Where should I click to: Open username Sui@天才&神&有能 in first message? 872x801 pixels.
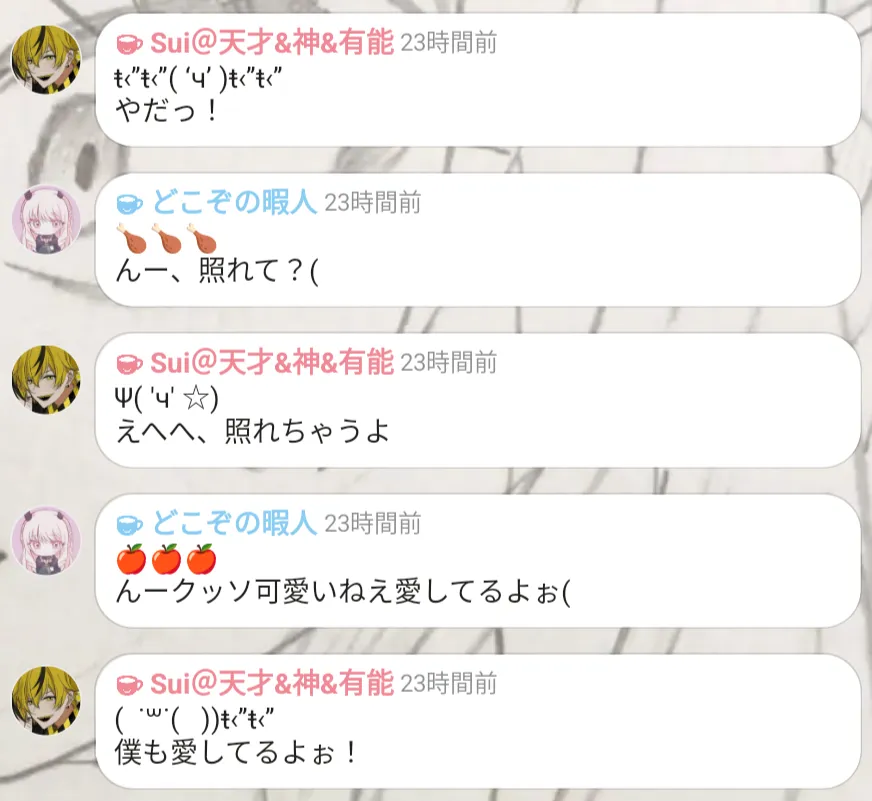(x=272, y=43)
